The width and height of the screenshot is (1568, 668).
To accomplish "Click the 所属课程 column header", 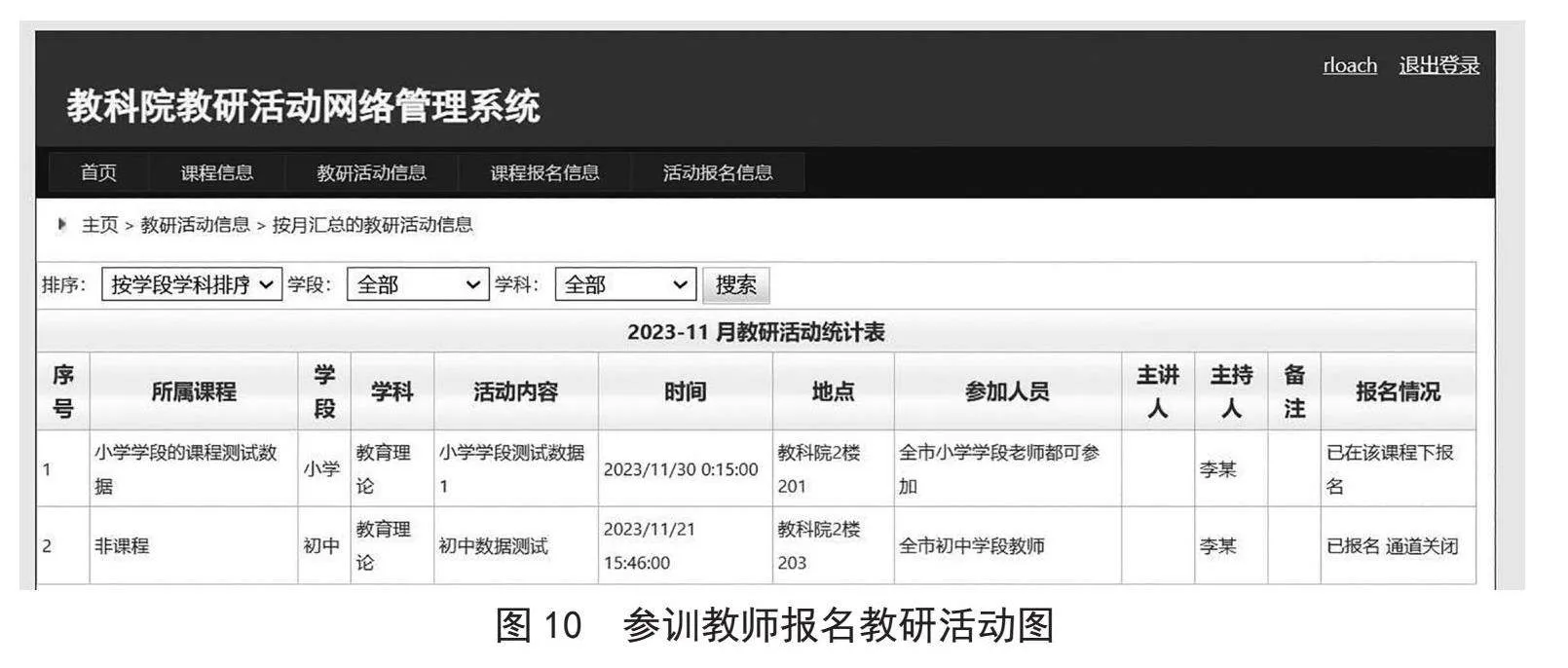I will 194,391.
